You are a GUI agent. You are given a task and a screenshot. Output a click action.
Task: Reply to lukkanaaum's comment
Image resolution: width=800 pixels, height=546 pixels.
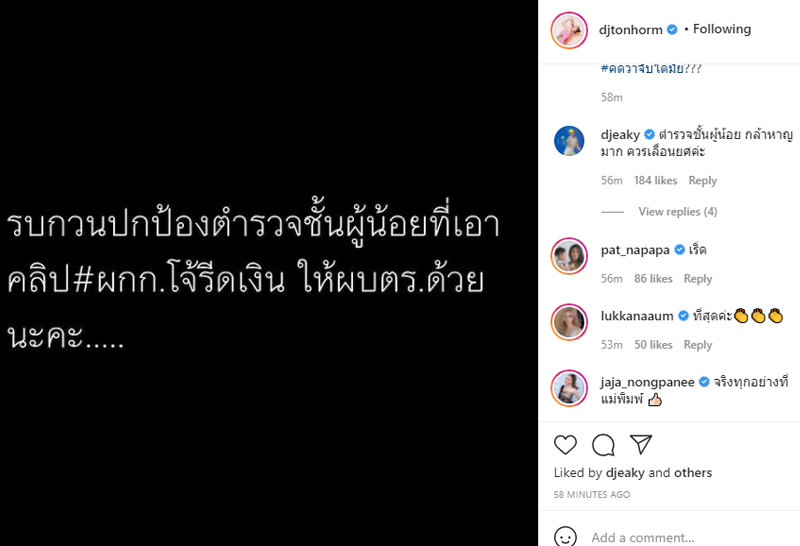coord(698,345)
